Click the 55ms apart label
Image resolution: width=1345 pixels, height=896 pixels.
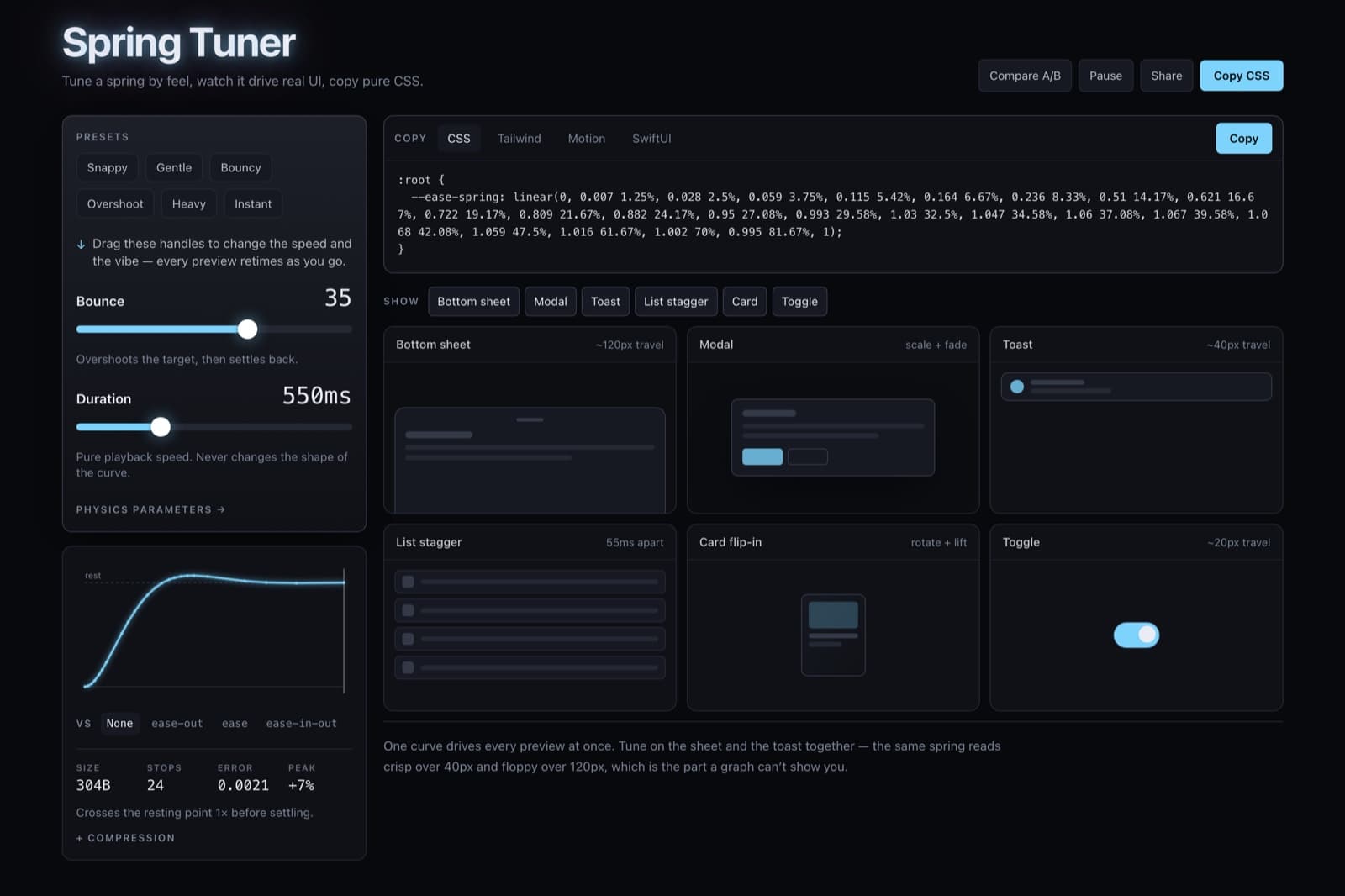click(635, 543)
